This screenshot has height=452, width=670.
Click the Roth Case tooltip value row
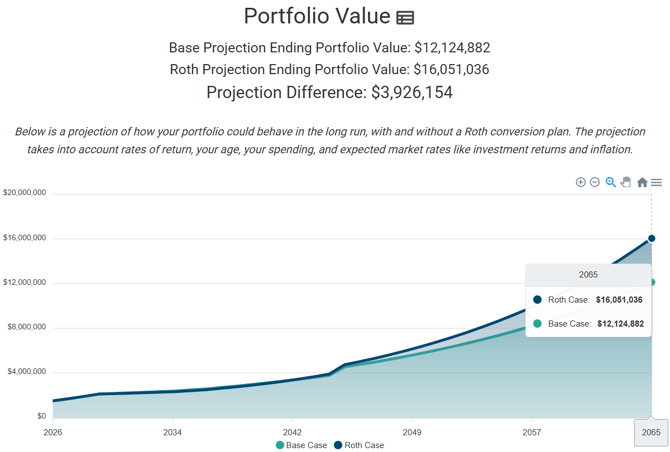588,299
